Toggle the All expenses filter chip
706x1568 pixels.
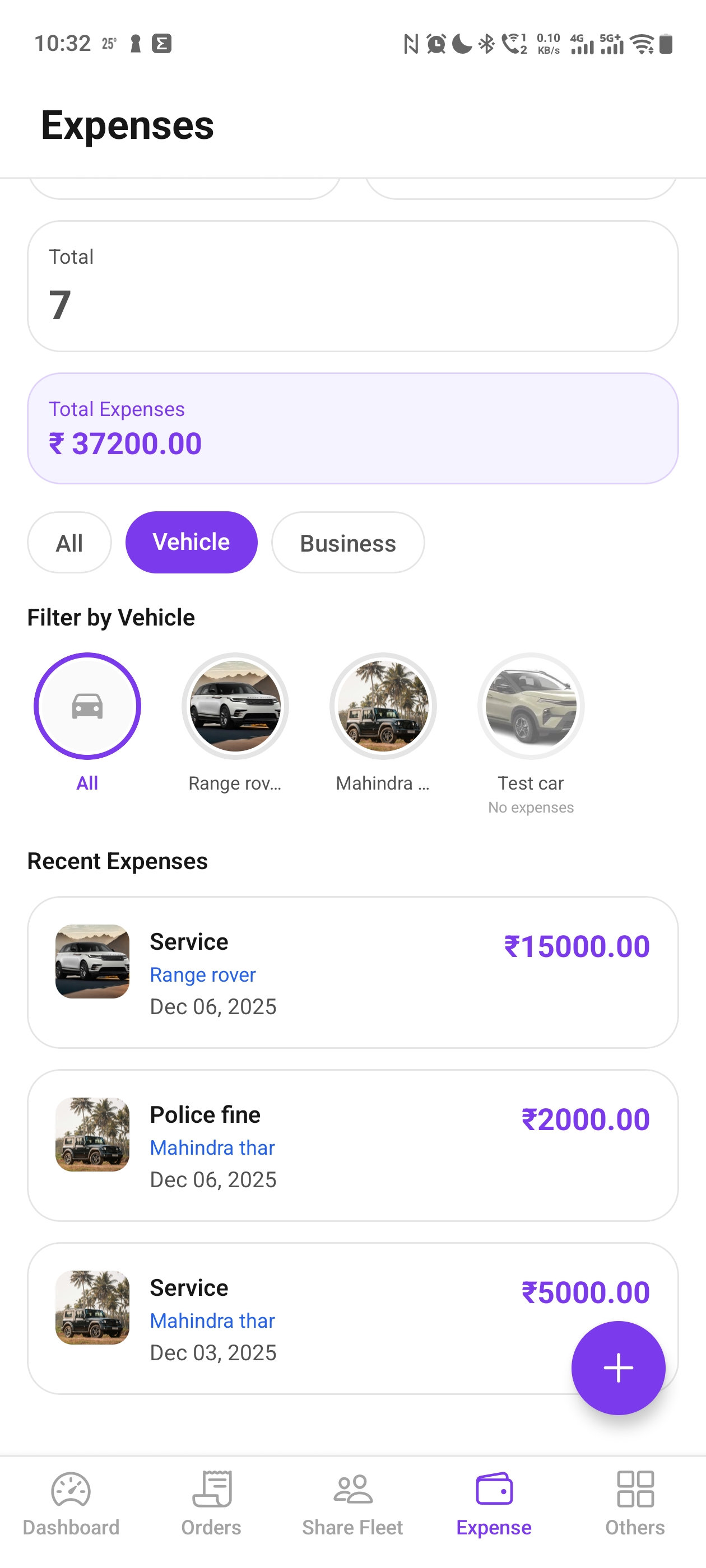tap(69, 542)
